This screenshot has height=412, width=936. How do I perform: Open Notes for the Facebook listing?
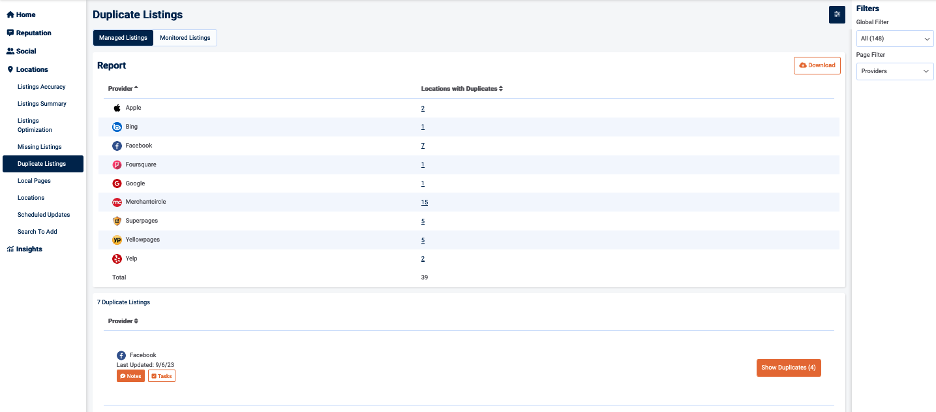131,376
